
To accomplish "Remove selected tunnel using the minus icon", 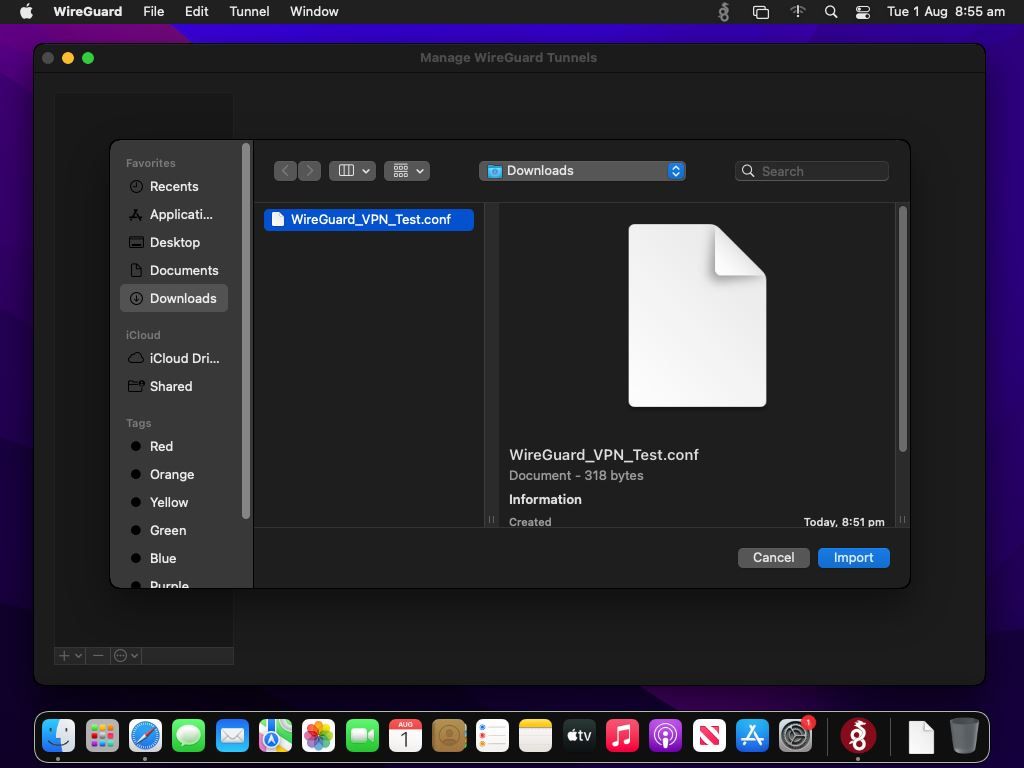I will click(97, 655).
